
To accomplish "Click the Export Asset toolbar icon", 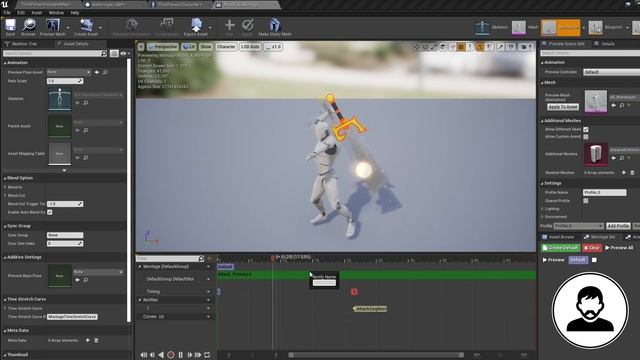I will (196, 25).
